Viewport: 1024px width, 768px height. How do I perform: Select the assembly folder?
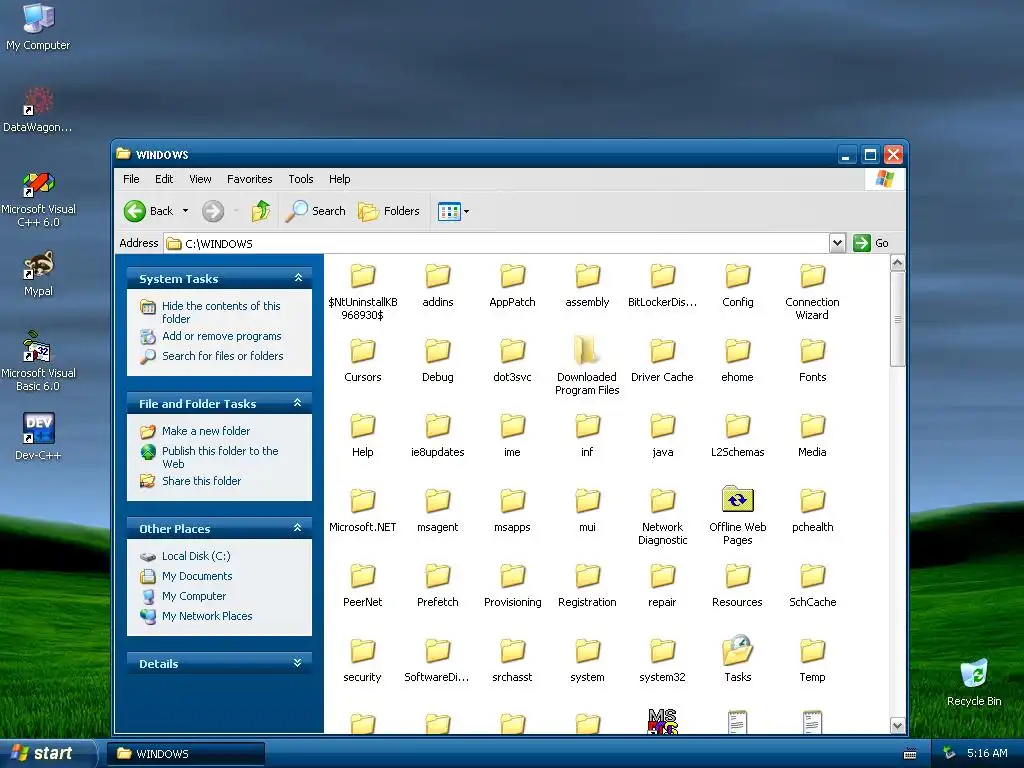(587, 285)
